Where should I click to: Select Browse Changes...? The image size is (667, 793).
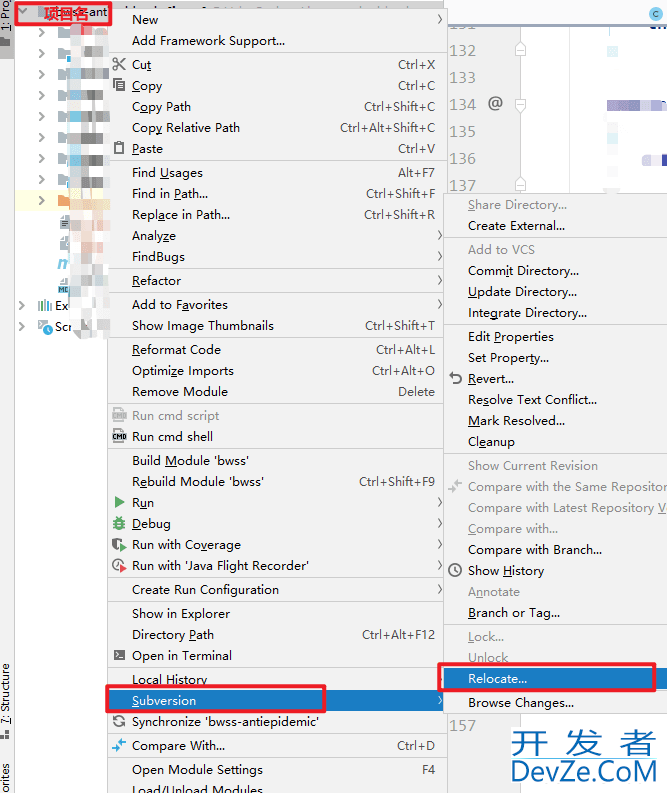pyautogui.click(x=555, y=702)
